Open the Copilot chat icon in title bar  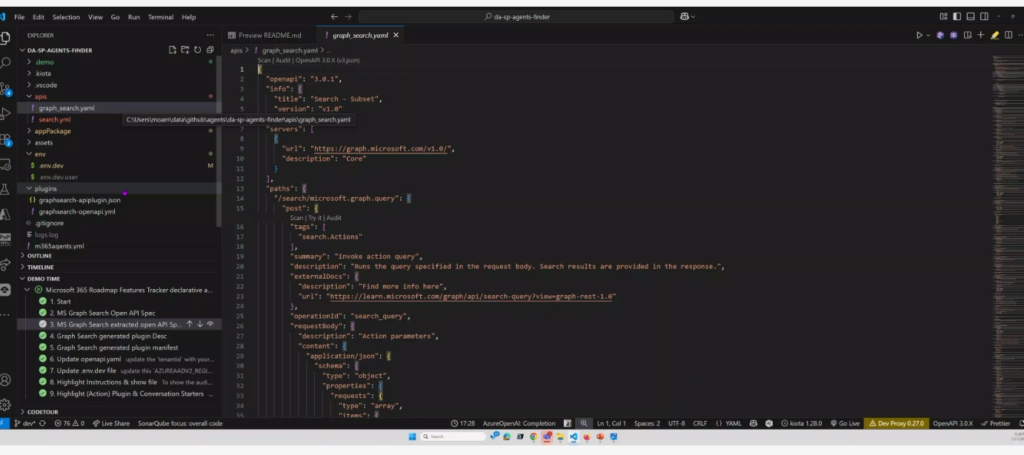[684, 17]
